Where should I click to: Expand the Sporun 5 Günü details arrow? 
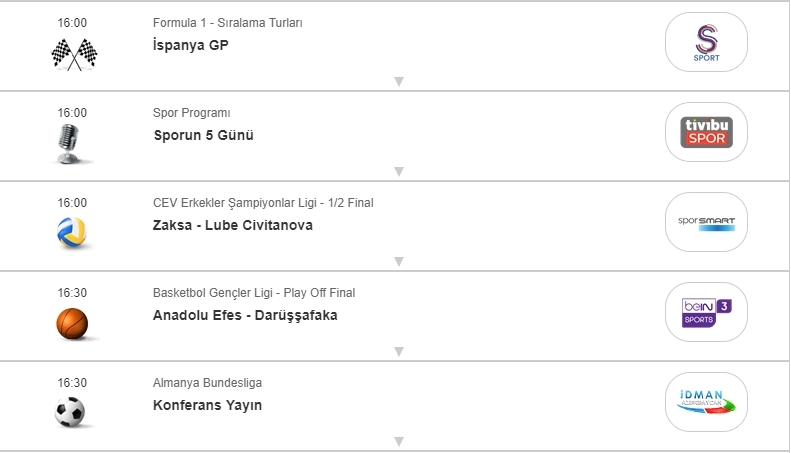pos(398,171)
